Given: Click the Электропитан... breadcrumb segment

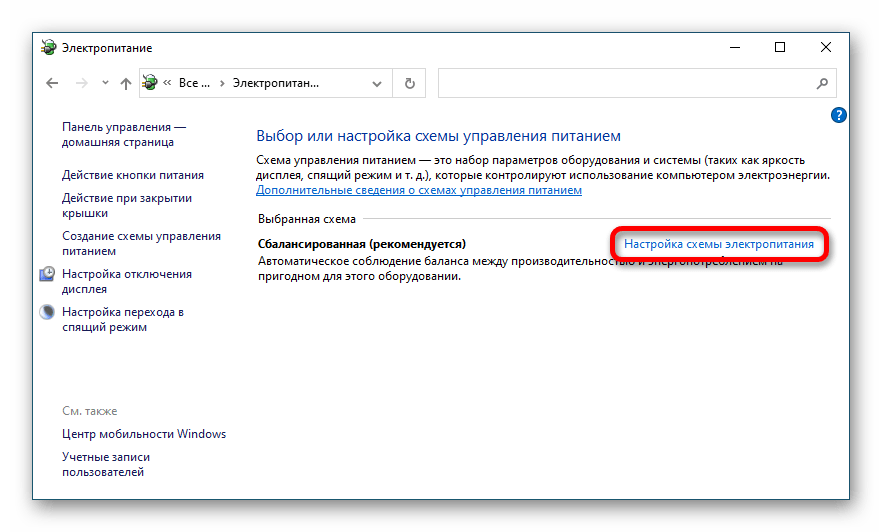Looking at the screenshot, I should (275, 84).
